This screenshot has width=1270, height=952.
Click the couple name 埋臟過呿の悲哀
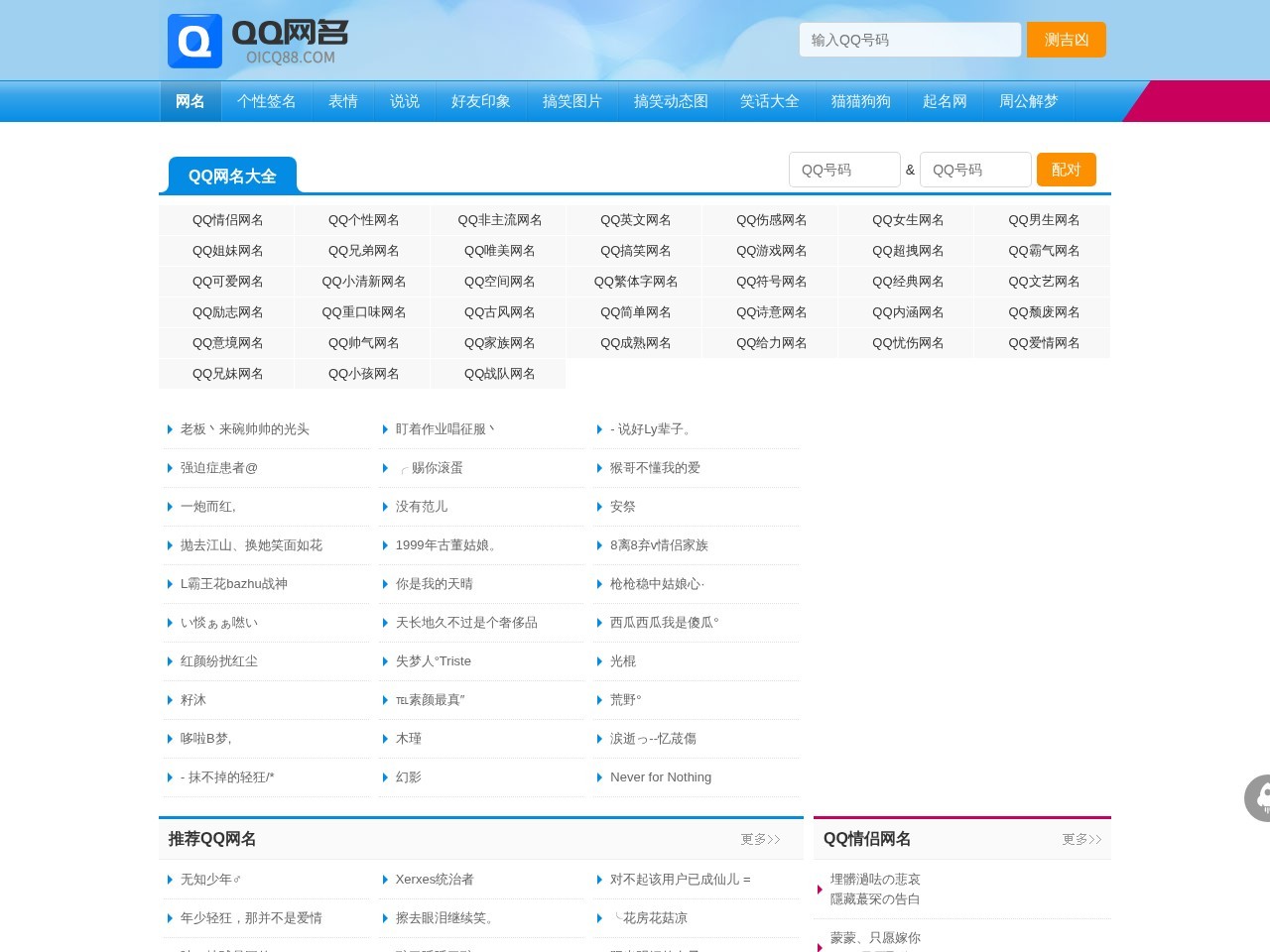coord(875,880)
